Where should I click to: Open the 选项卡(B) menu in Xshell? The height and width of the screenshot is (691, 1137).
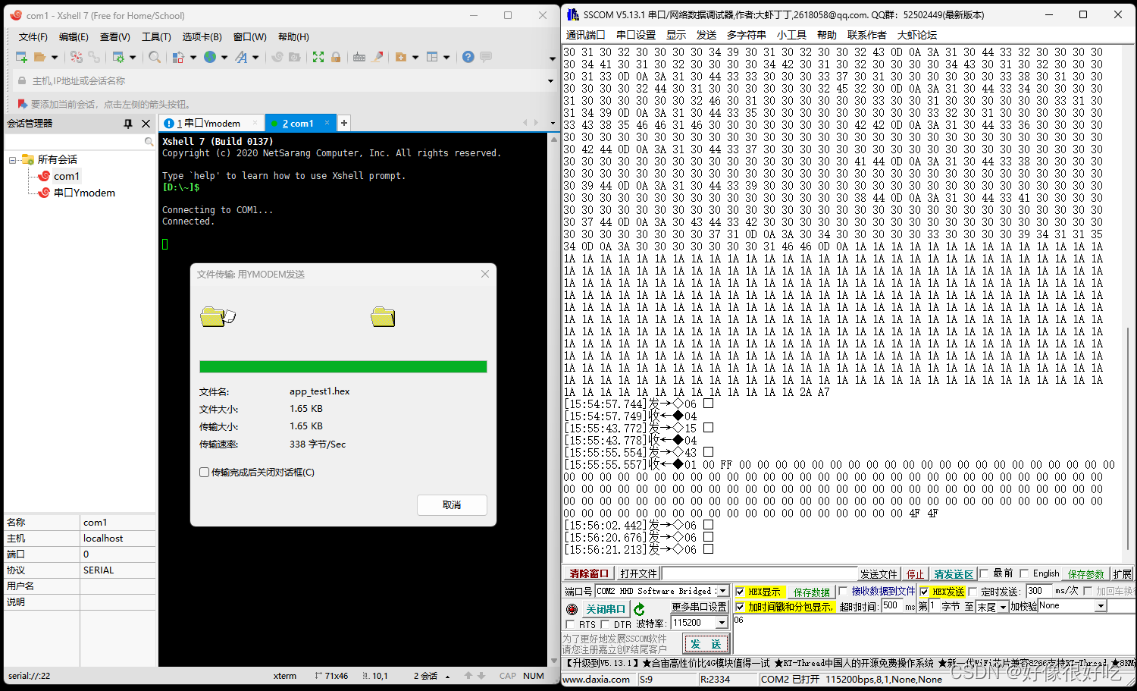202,36
